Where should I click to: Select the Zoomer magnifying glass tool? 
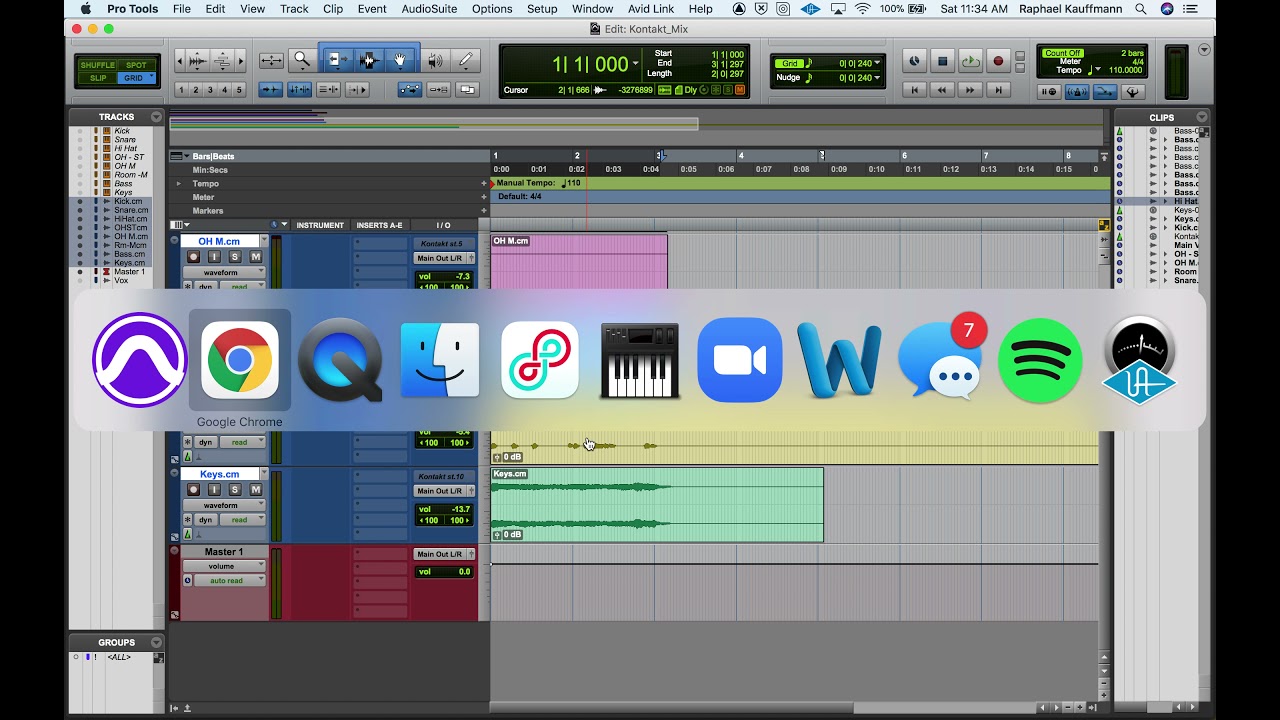[302, 61]
